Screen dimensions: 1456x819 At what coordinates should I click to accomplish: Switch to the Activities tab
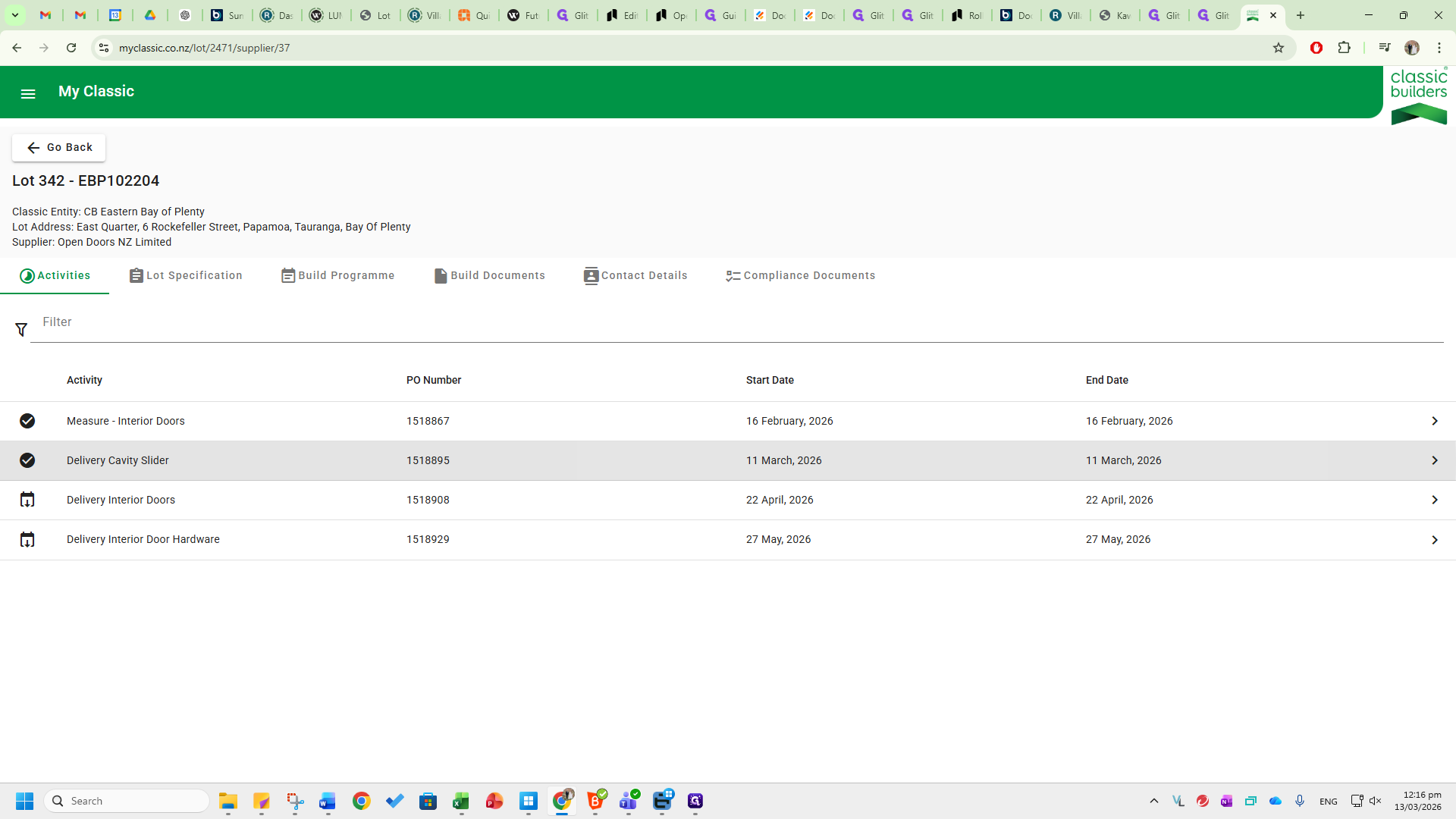pos(55,276)
